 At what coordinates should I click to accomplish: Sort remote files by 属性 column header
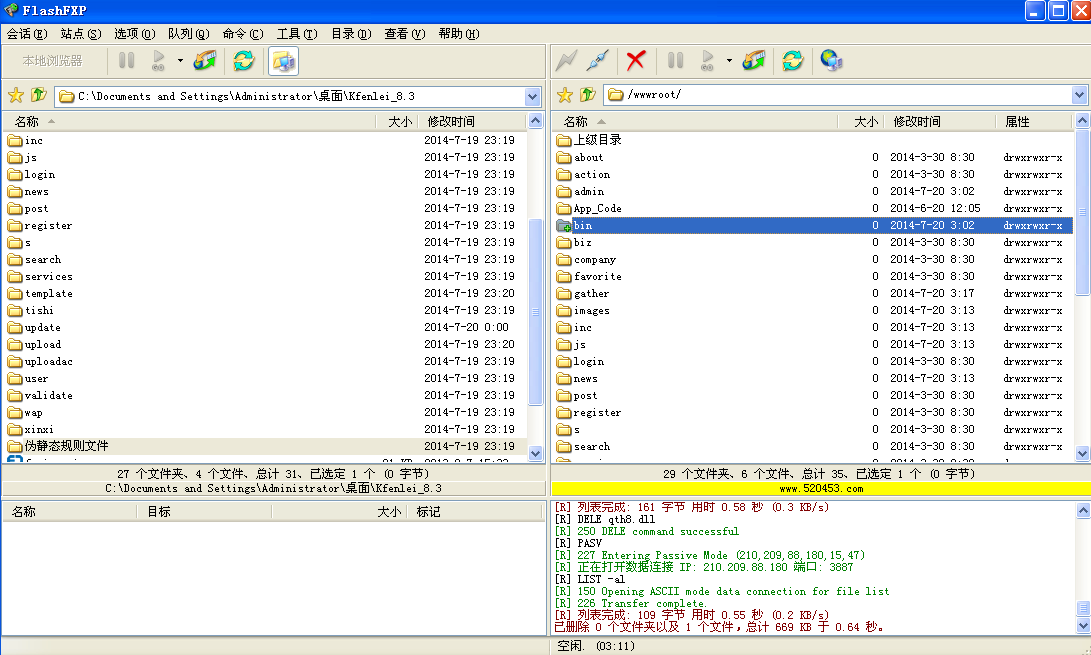(x=1017, y=121)
